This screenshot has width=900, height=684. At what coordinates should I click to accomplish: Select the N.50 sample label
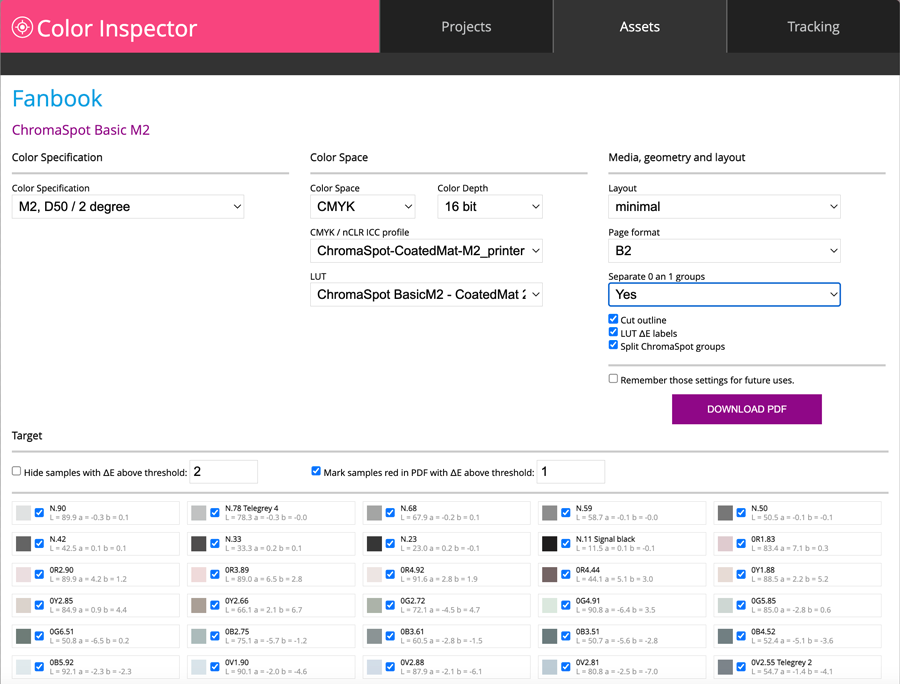click(x=759, y=508)
